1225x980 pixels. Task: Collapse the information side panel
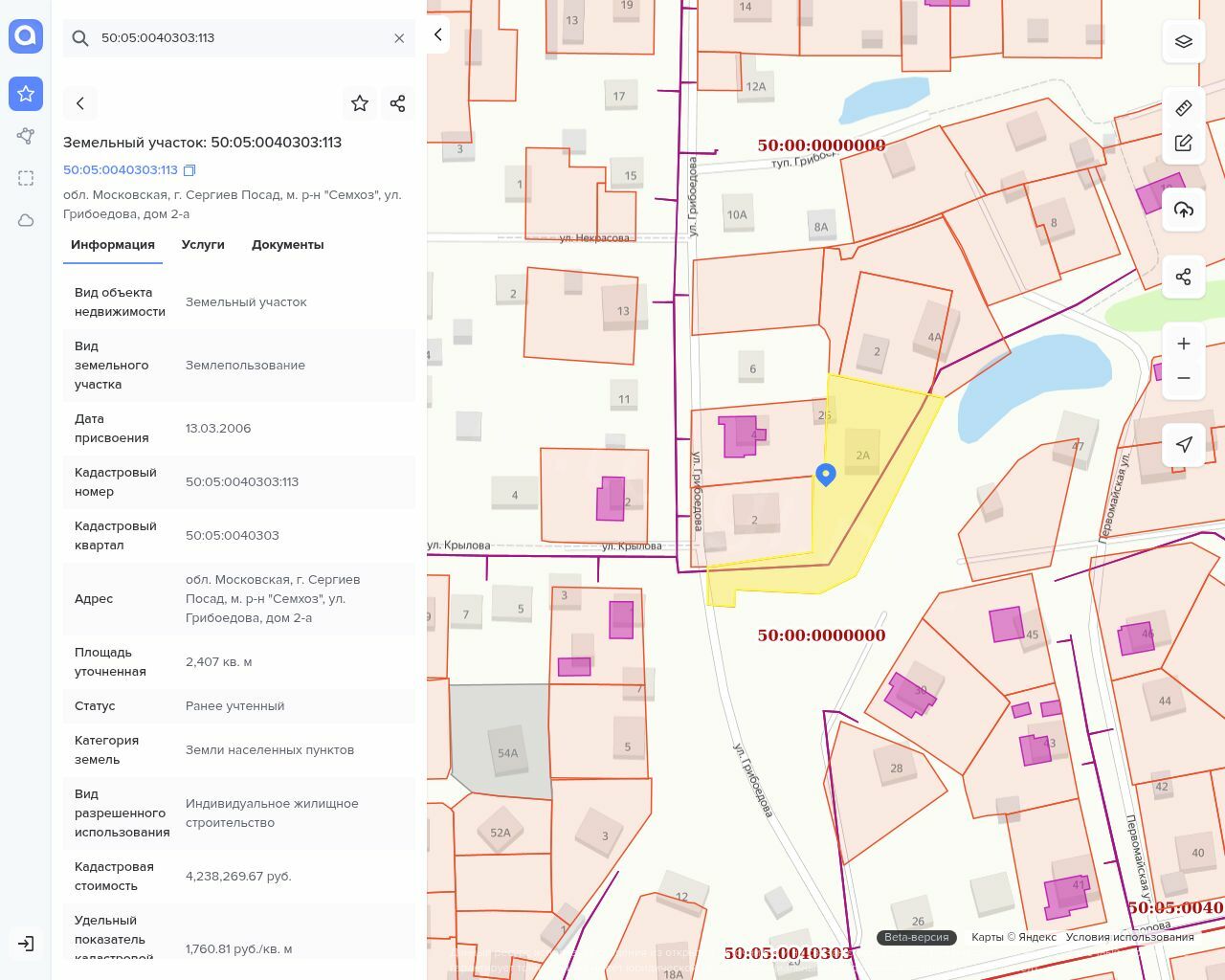coord(438,34)
